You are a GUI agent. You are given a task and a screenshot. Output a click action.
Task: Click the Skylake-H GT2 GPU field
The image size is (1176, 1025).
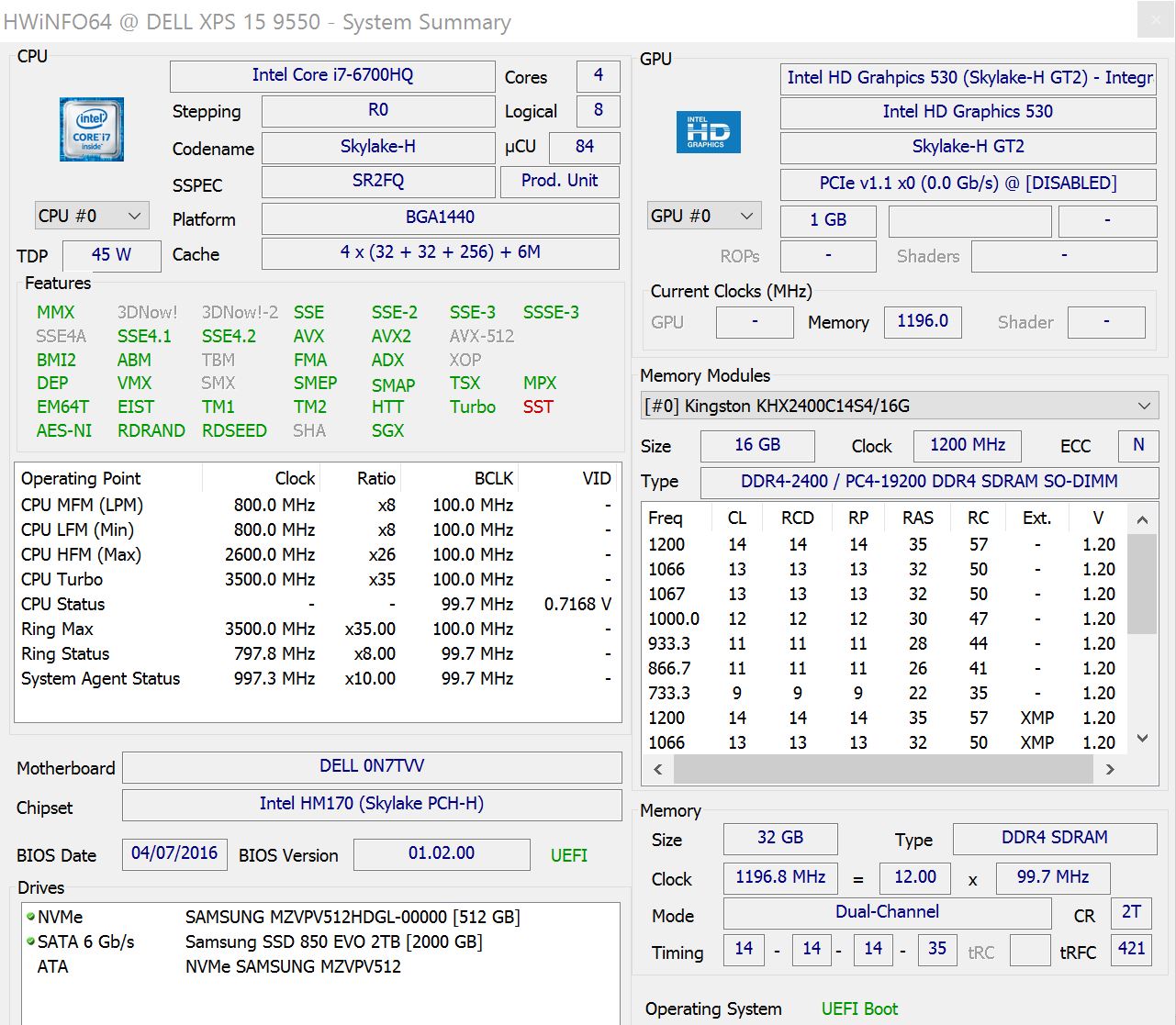pos(969,148)
